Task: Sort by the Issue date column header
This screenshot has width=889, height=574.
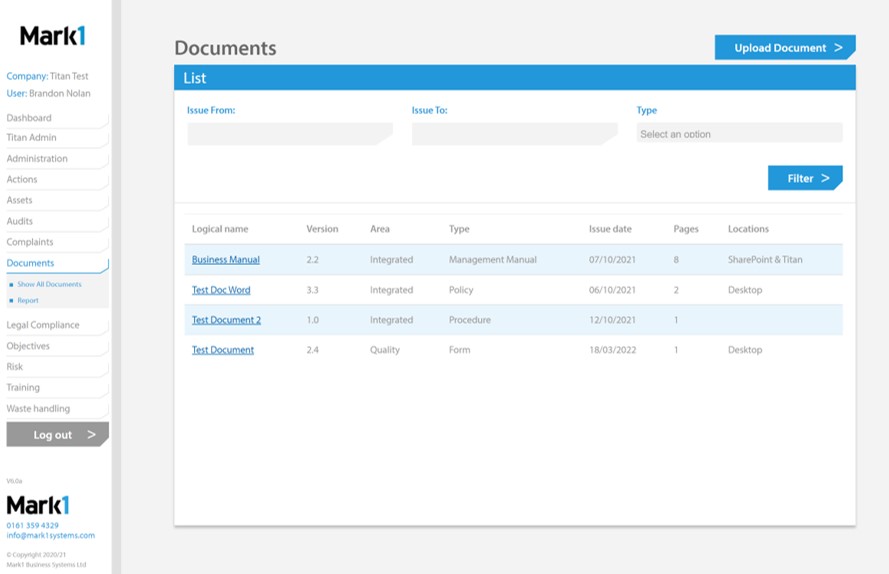Action: (610, 229)
